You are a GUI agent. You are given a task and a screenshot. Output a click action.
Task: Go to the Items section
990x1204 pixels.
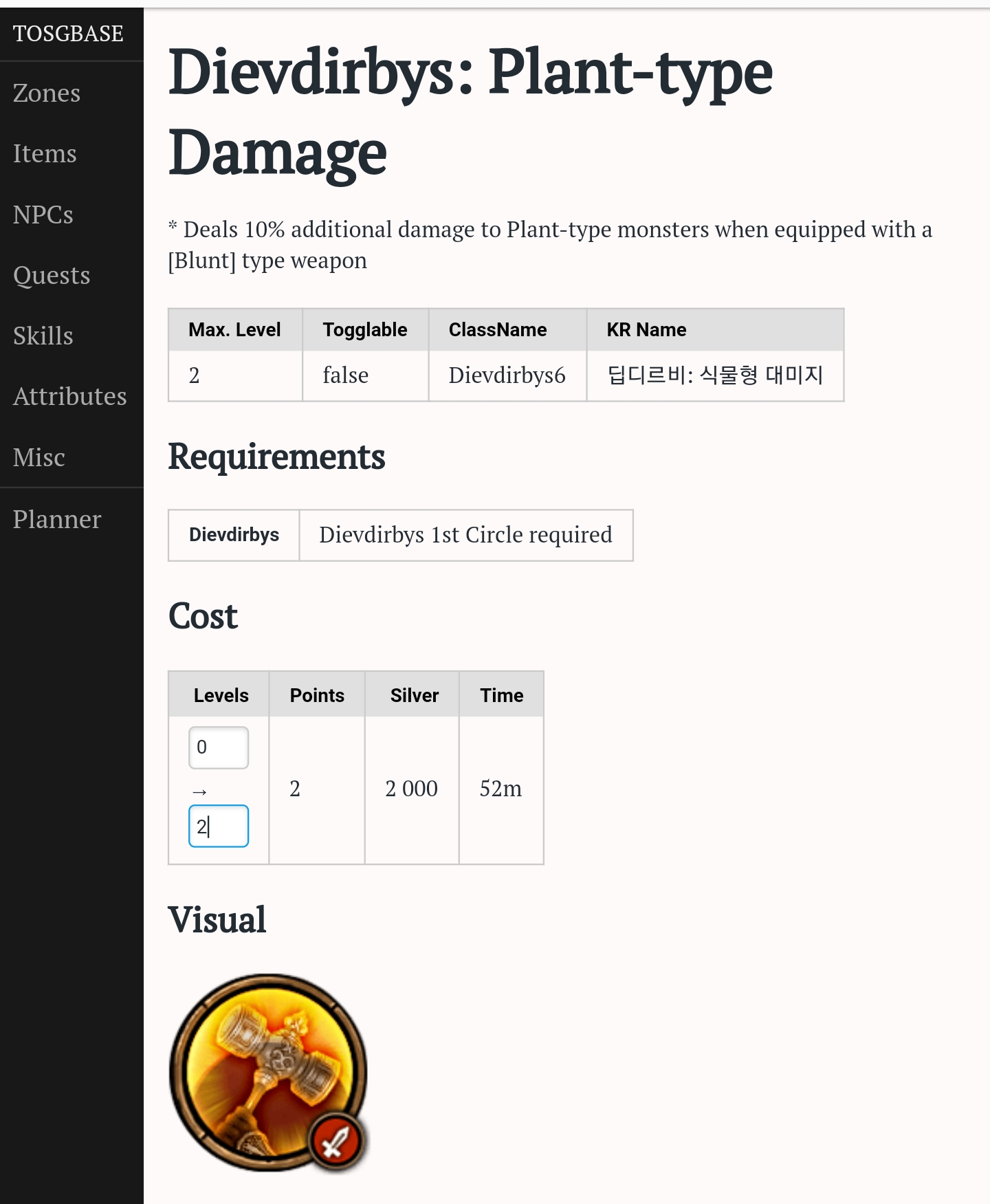click(45, 153)
